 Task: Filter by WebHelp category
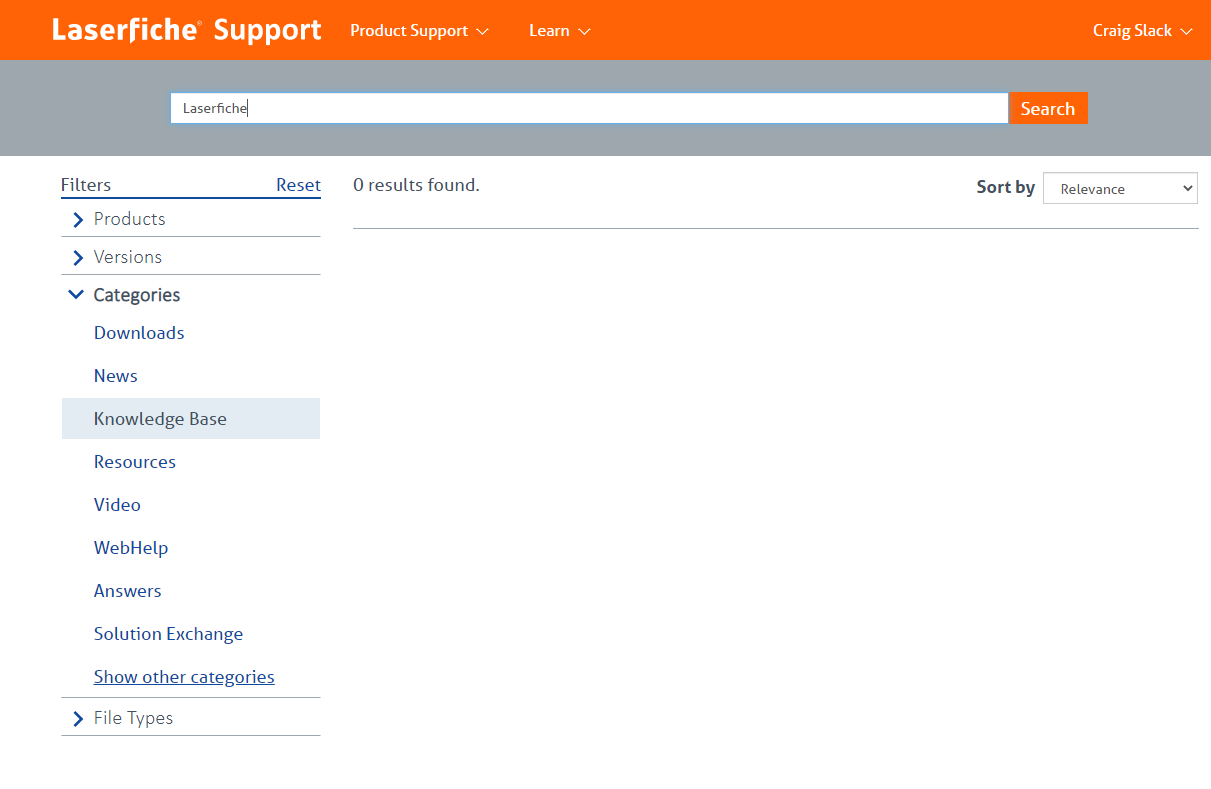coord(131,548)
